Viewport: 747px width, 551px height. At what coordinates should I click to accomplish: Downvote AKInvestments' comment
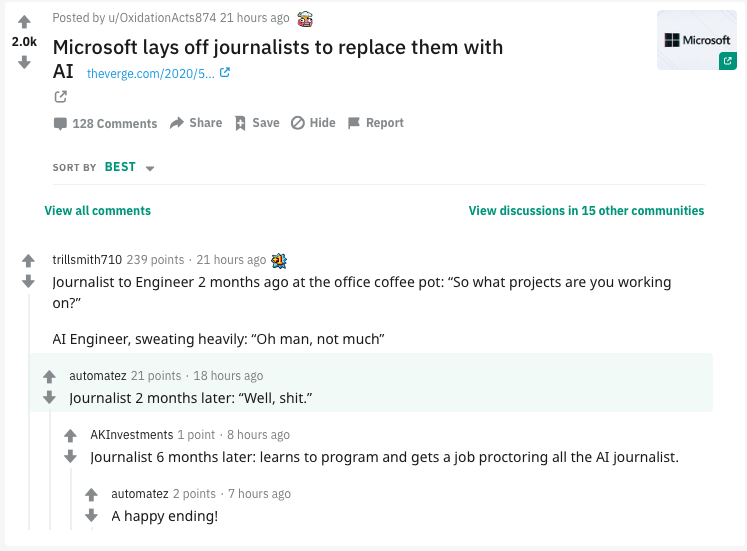70,456
